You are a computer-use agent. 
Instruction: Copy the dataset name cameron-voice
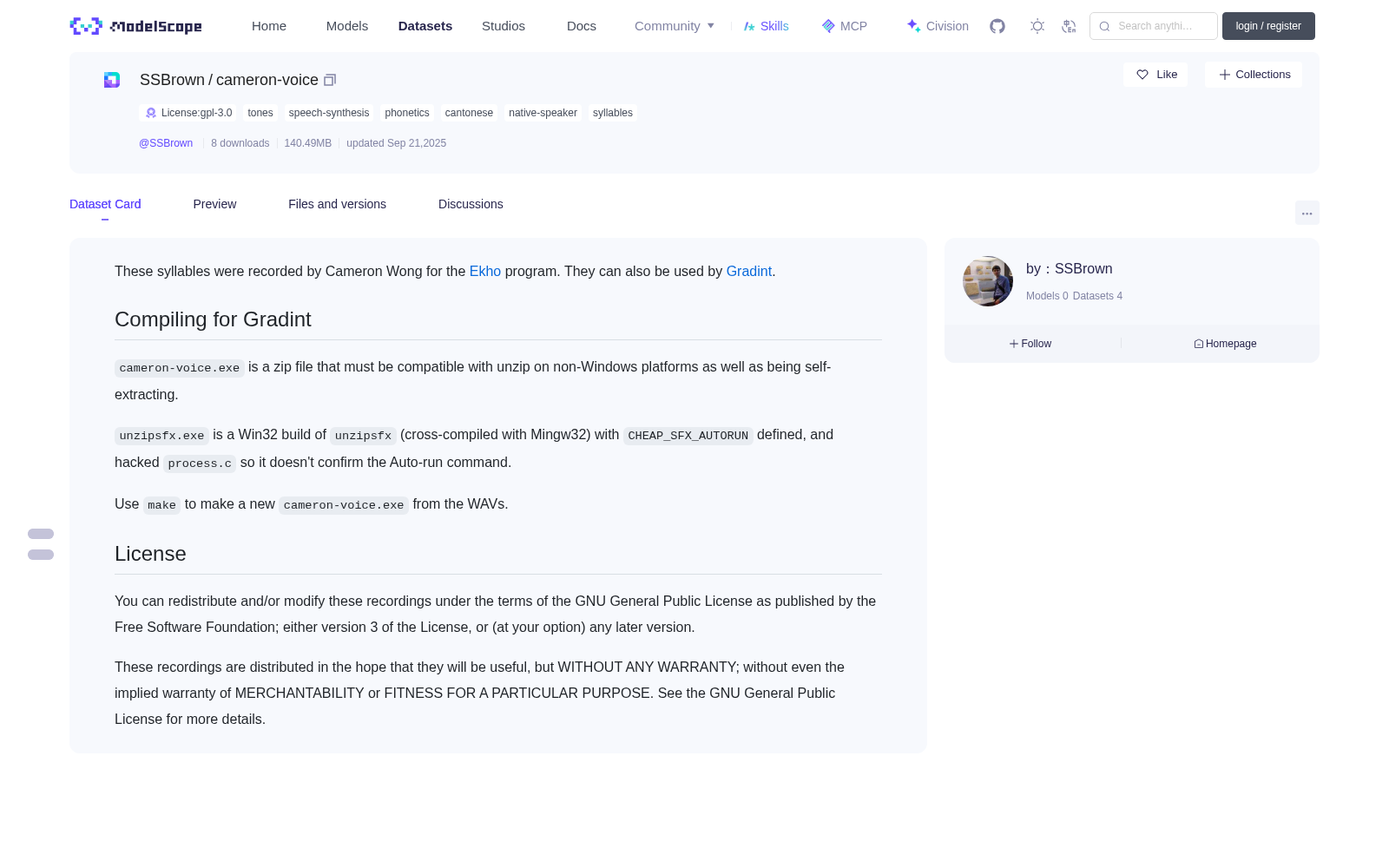pyautogui.click(x=330, y=80)
